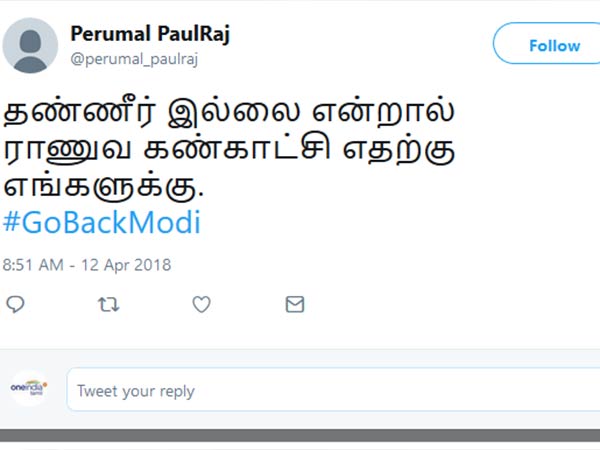Open the #GoBackModi hashtag

102,222
